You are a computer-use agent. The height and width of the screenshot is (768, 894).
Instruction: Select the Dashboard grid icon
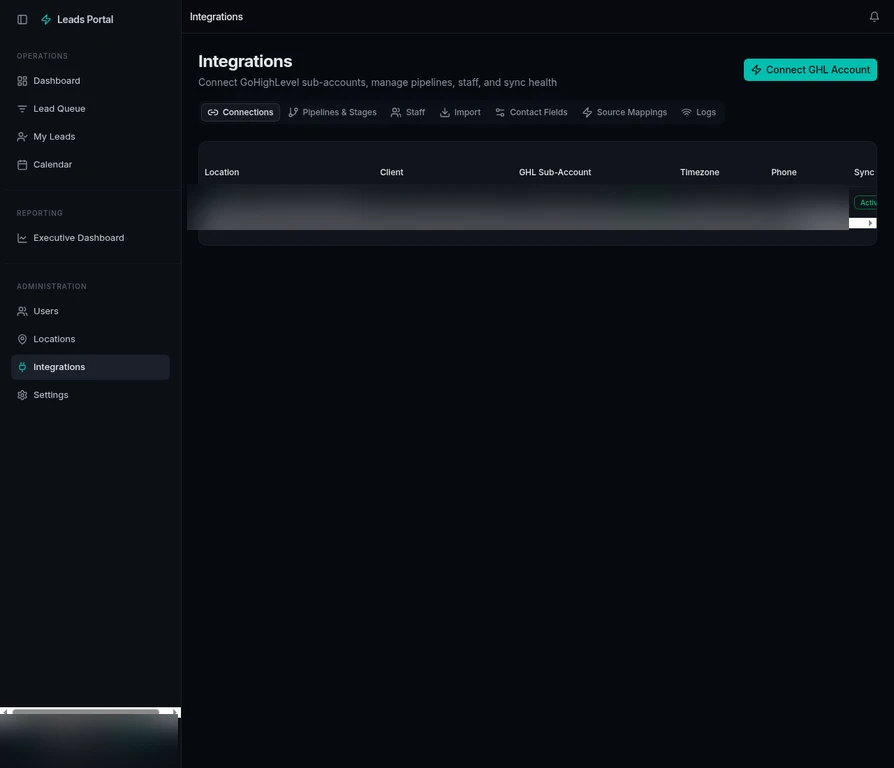point(21,80)
